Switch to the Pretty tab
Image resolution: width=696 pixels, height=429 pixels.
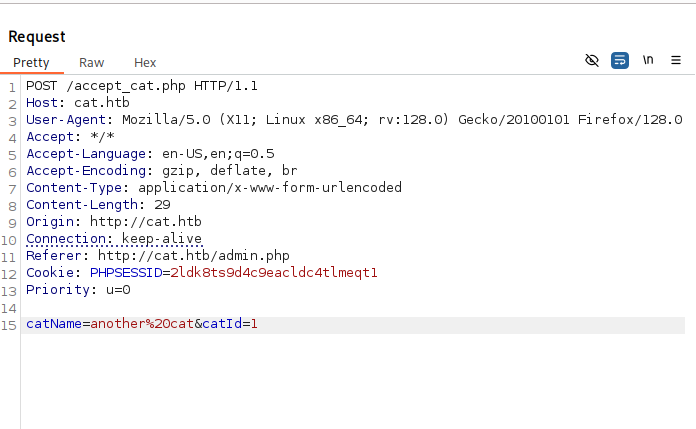point(31,63)
